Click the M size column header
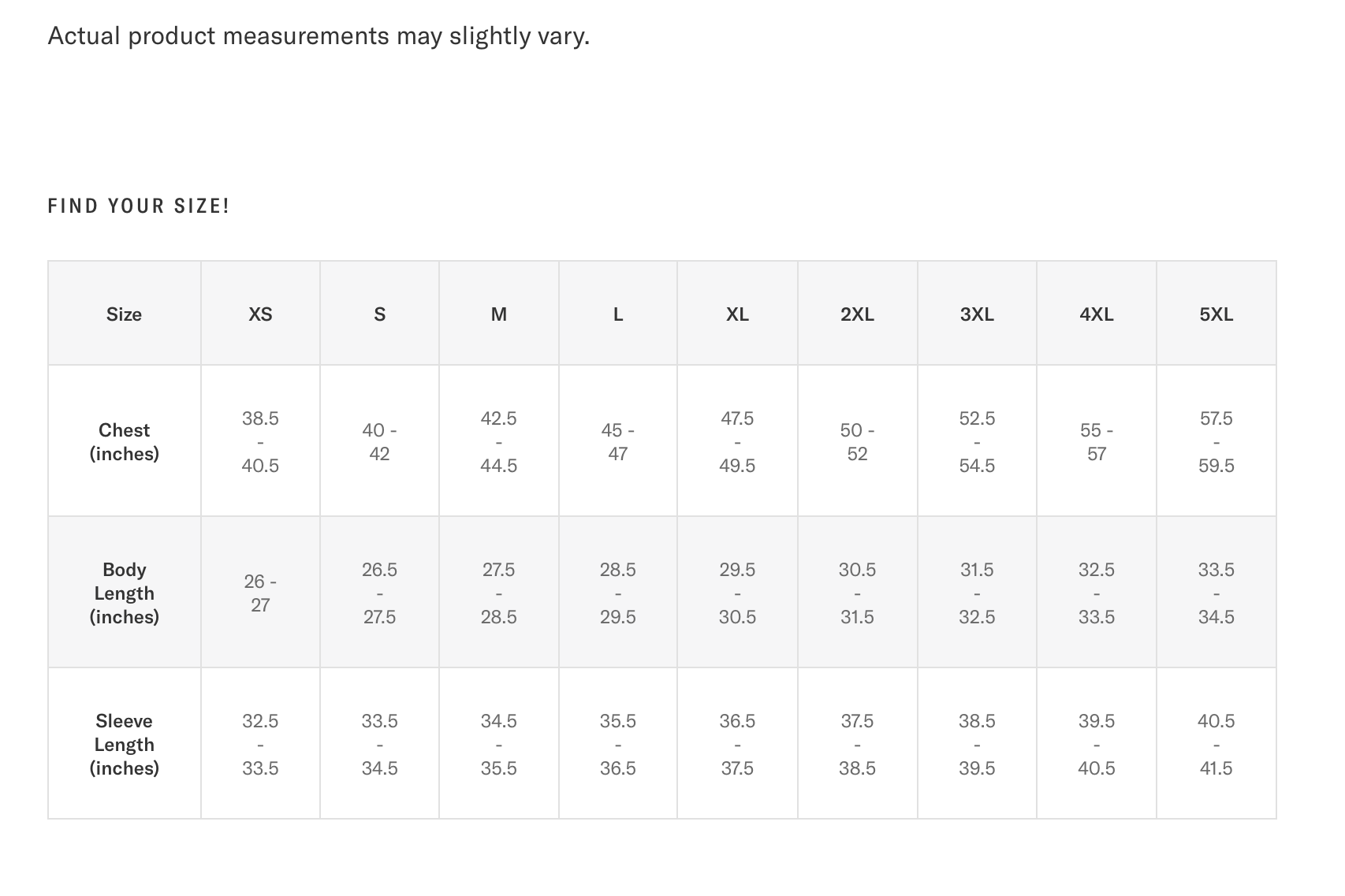Viewport: 1345px width, 896px height. [x=498, y=314]
